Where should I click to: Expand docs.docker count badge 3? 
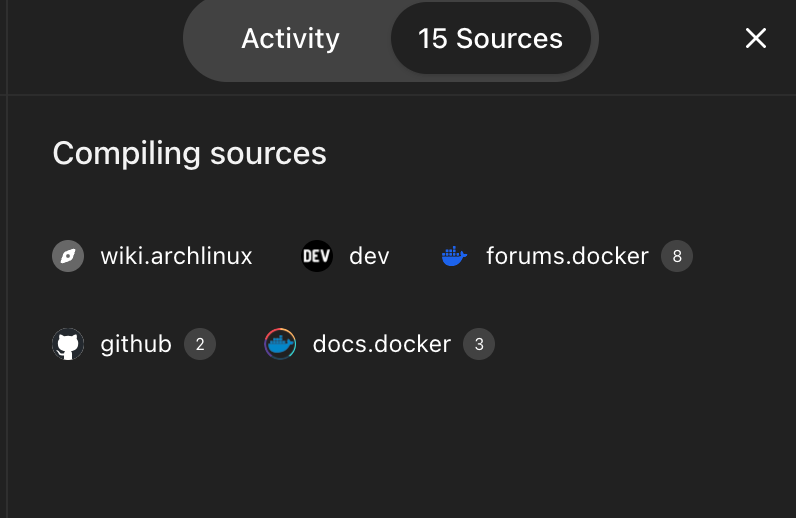[479, 344]
